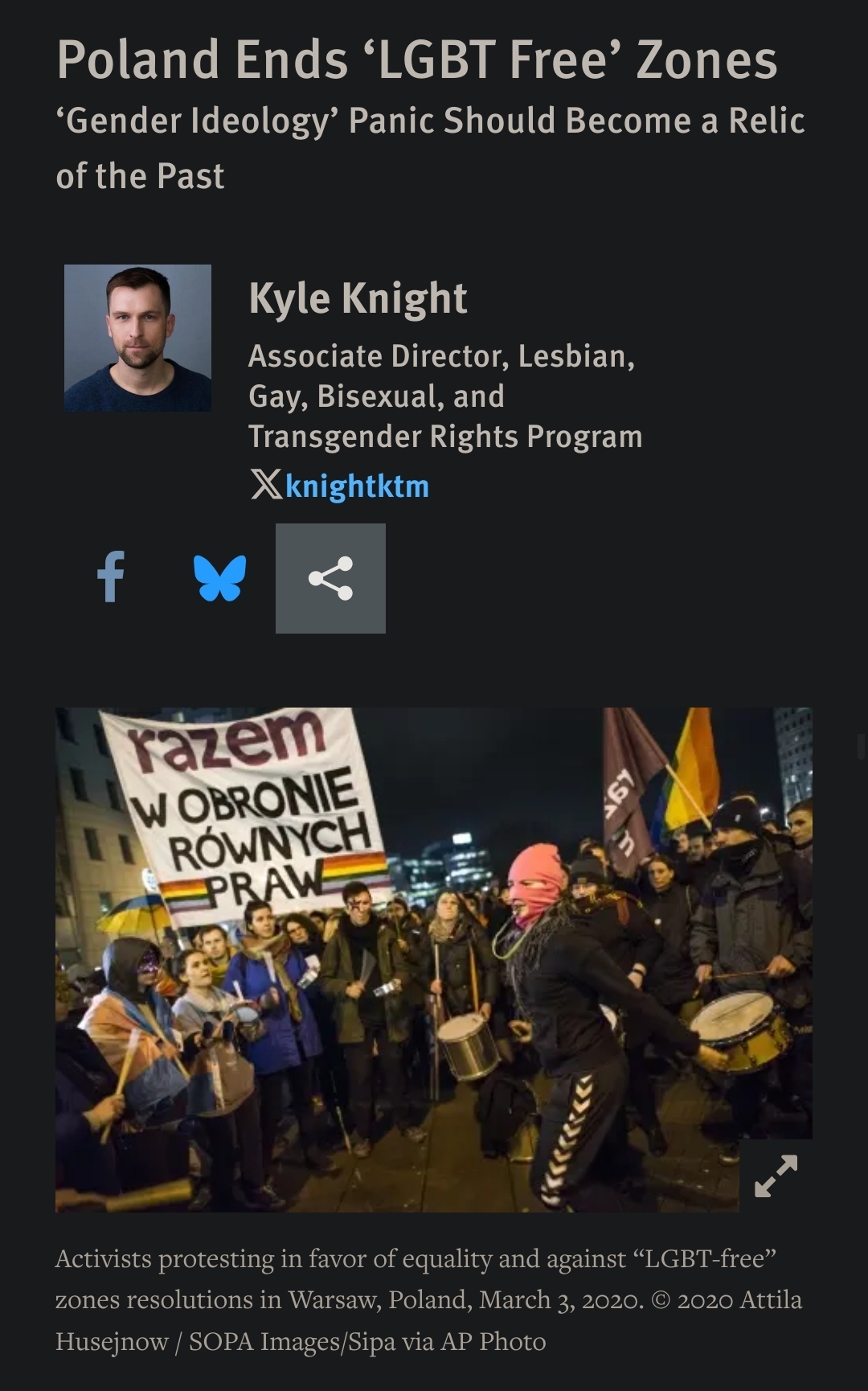Screen dimensions: 868x1391
Task: Open knightktm profile link
Action: click(357, 486)
